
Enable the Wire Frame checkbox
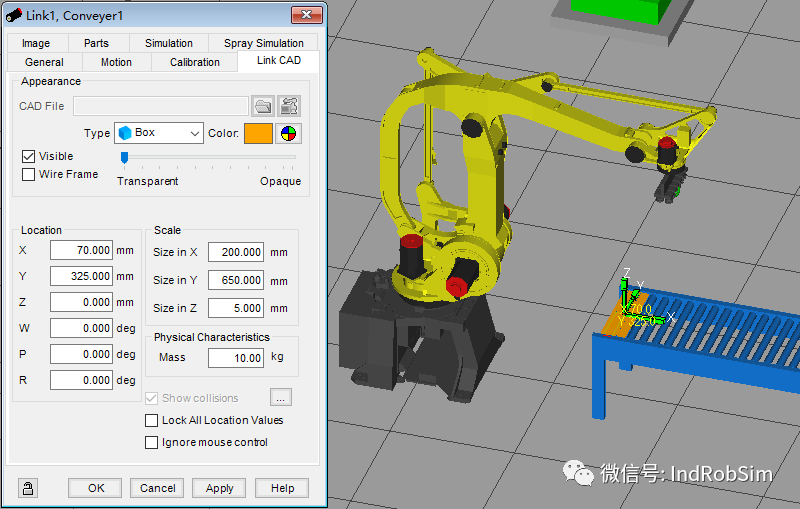click(x=29, y=174)
